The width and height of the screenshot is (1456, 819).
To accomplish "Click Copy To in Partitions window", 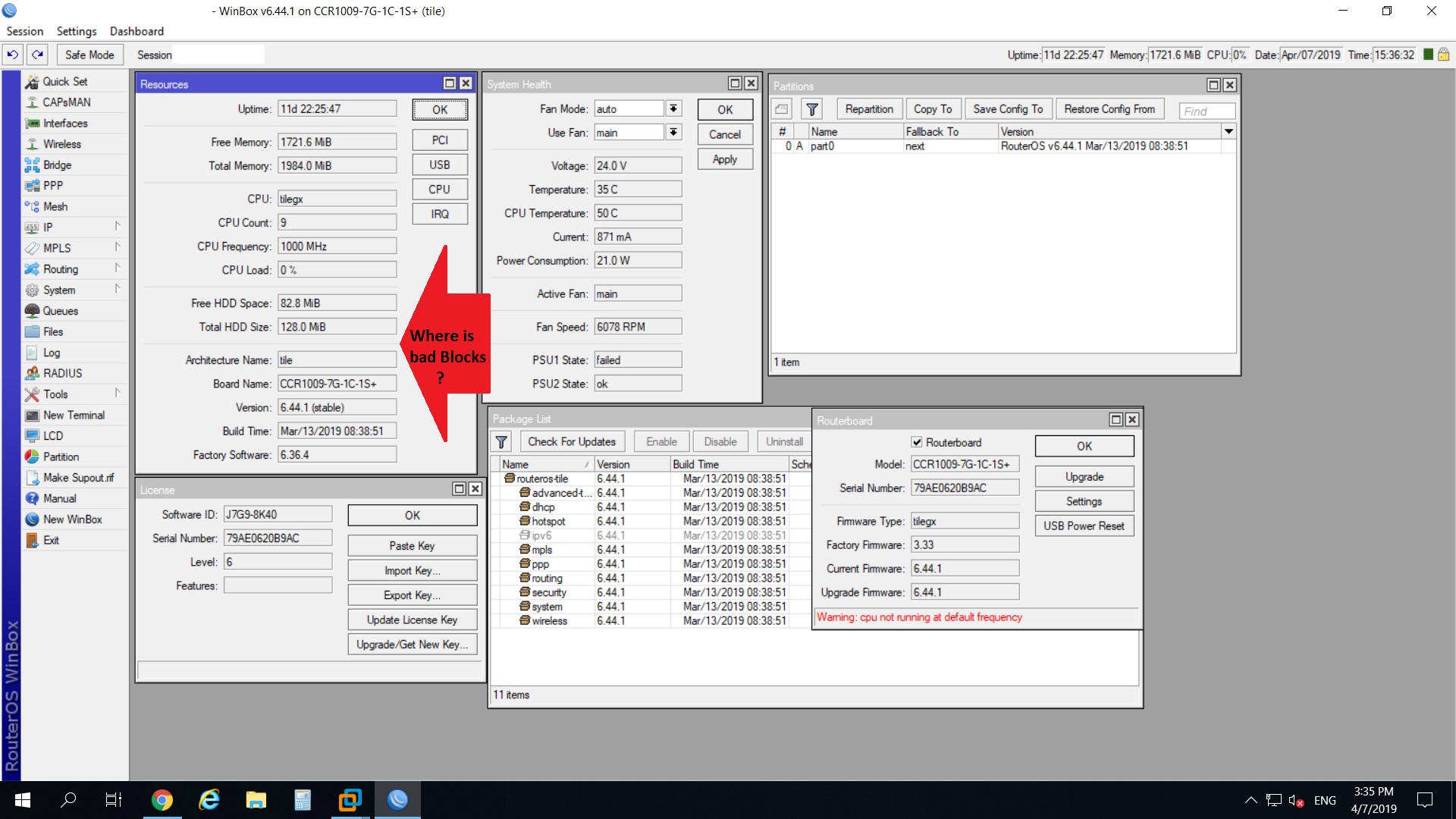I will [x=933, y=109].
